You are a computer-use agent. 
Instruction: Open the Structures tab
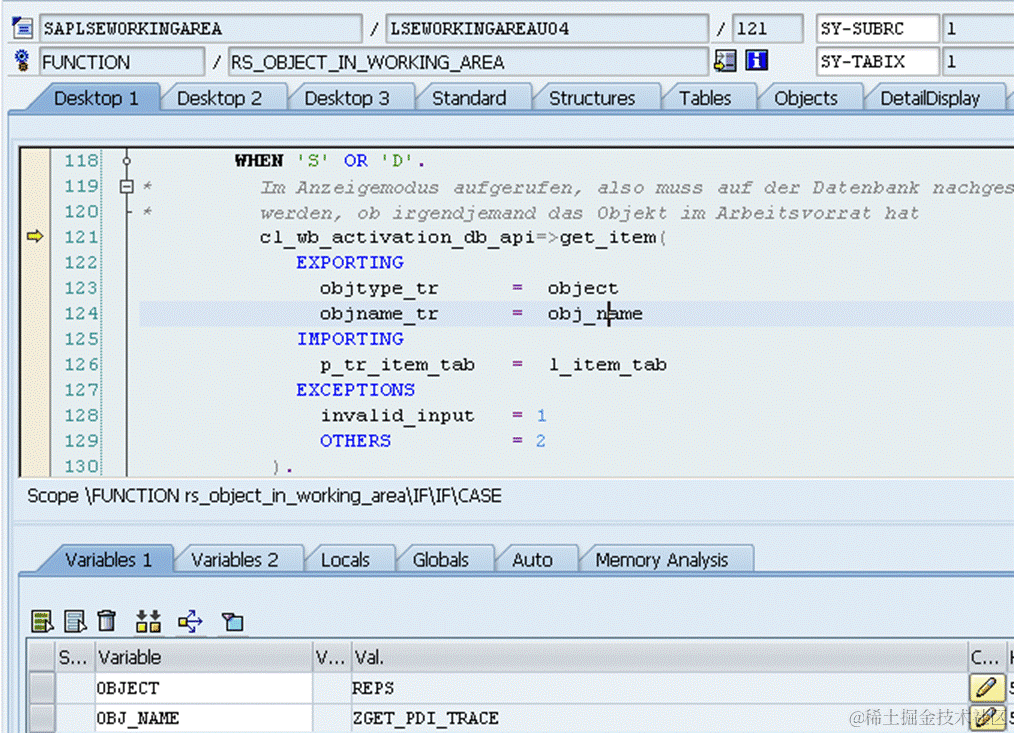coord(592,98)
